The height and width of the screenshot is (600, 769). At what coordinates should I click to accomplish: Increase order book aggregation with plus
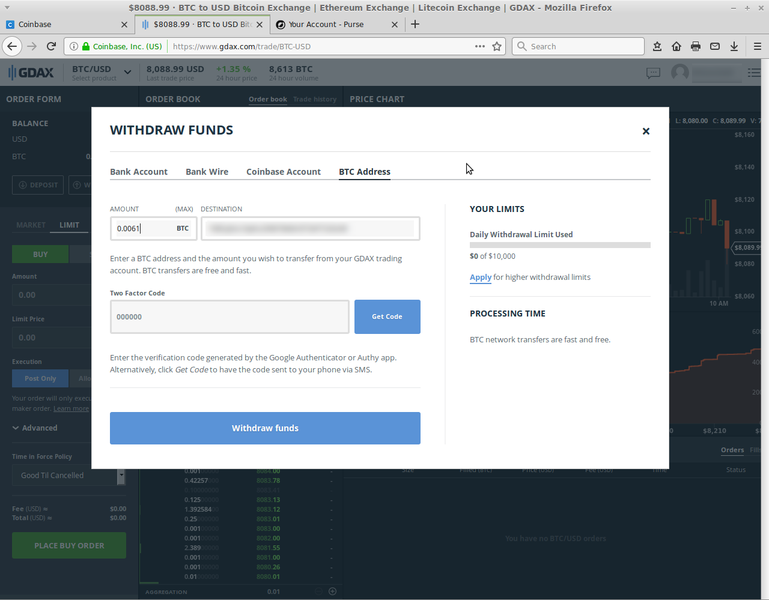coord(333,591)
